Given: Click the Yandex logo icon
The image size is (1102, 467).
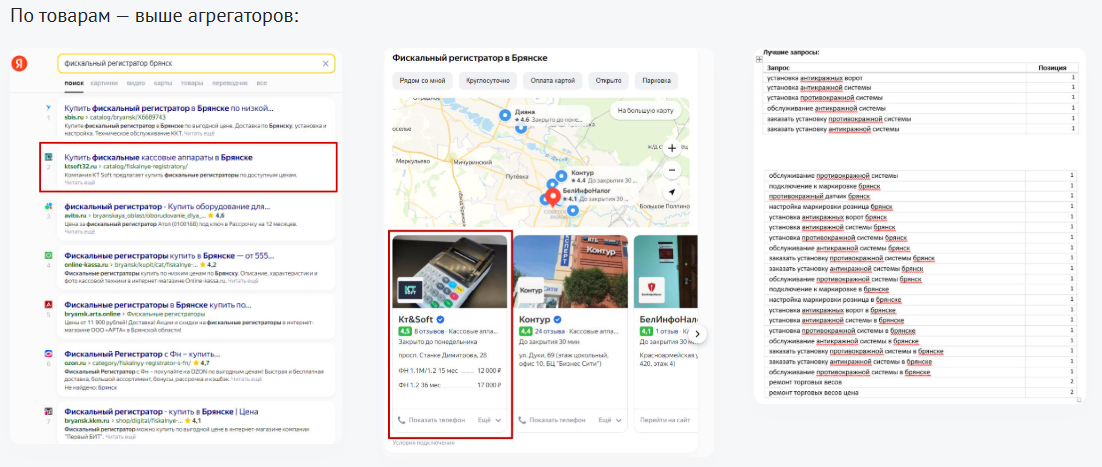Looking at the screenshot, I should coord(19,63).
